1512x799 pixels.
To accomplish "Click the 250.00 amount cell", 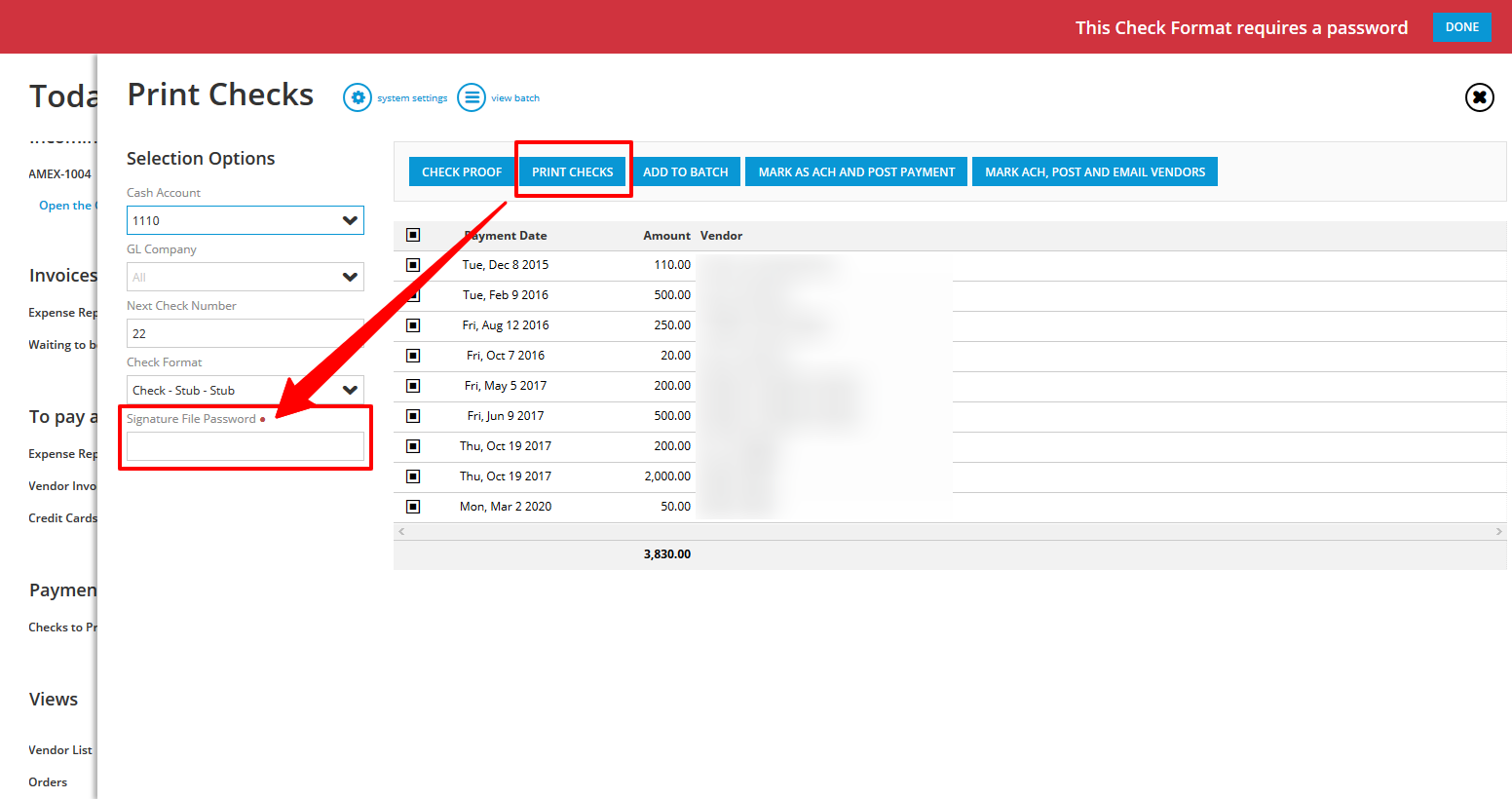I will [x=672, y=325].
